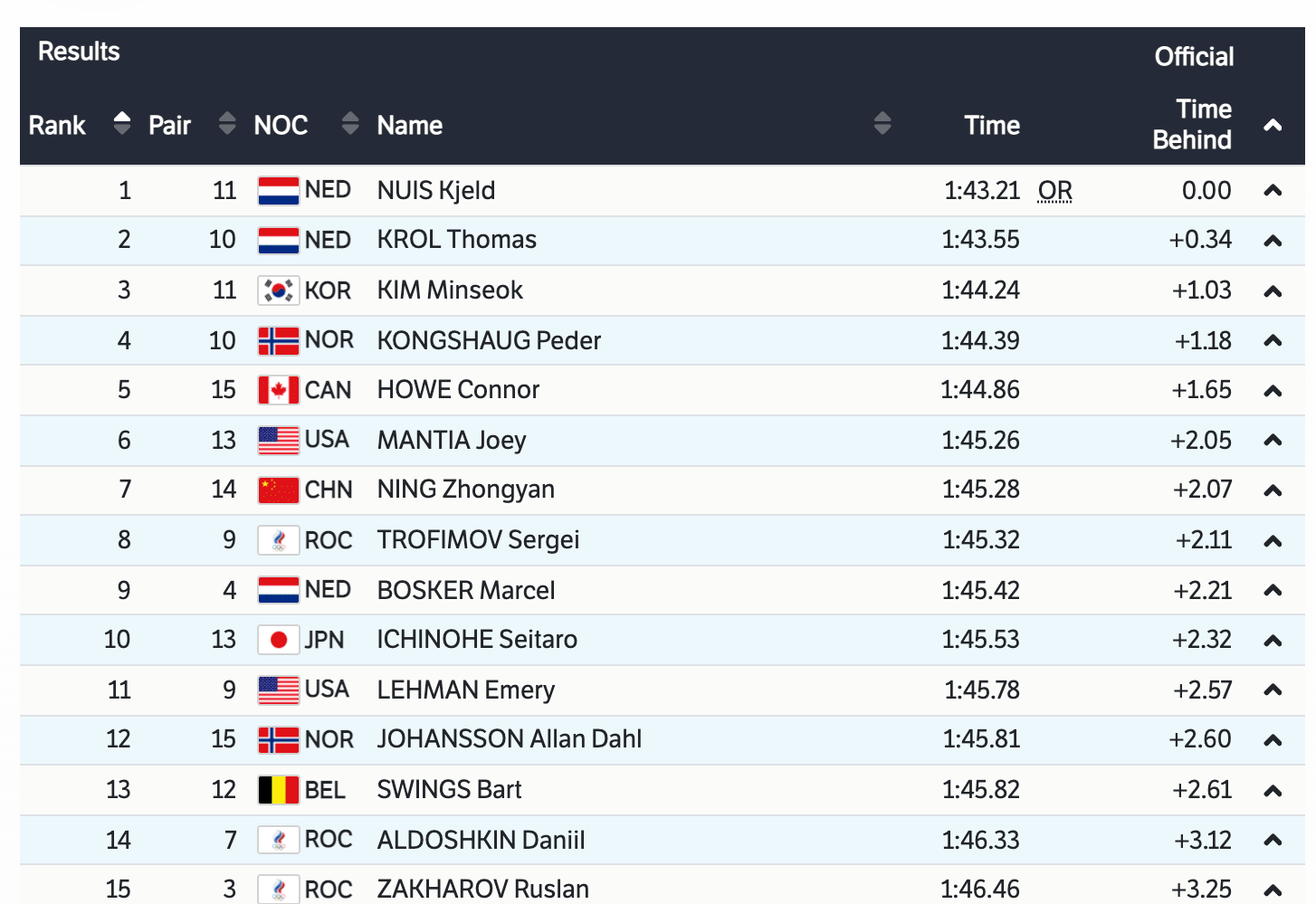Screen dimensions: 1316x904
Task: Expand KONGSHAUG Peder row chevron
Action: (x=1273, y=341)
